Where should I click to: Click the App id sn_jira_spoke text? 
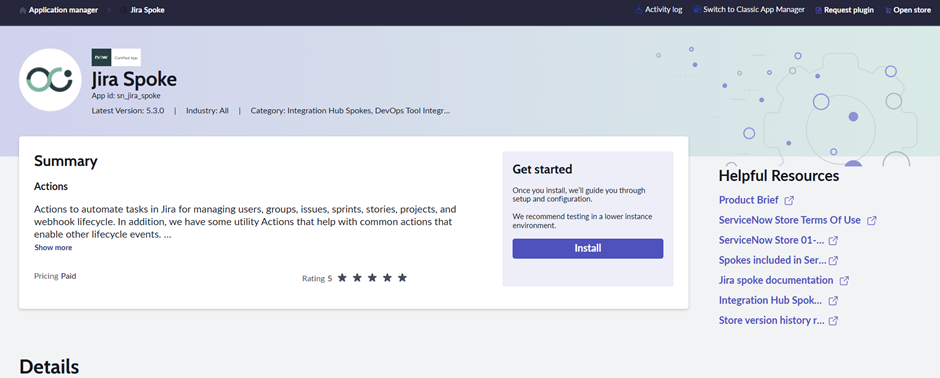(x=126, y=95)
